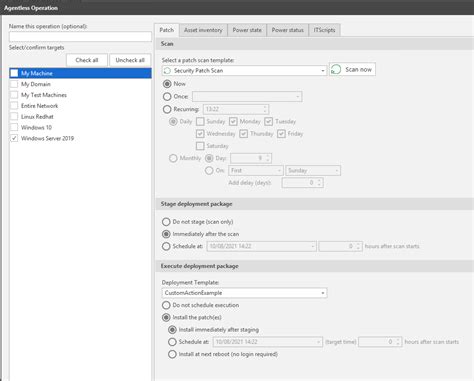Open the Deployment Template dropdown
This screenshot has height=381, width=474.
pyautogui.click(x=244, y=293)
